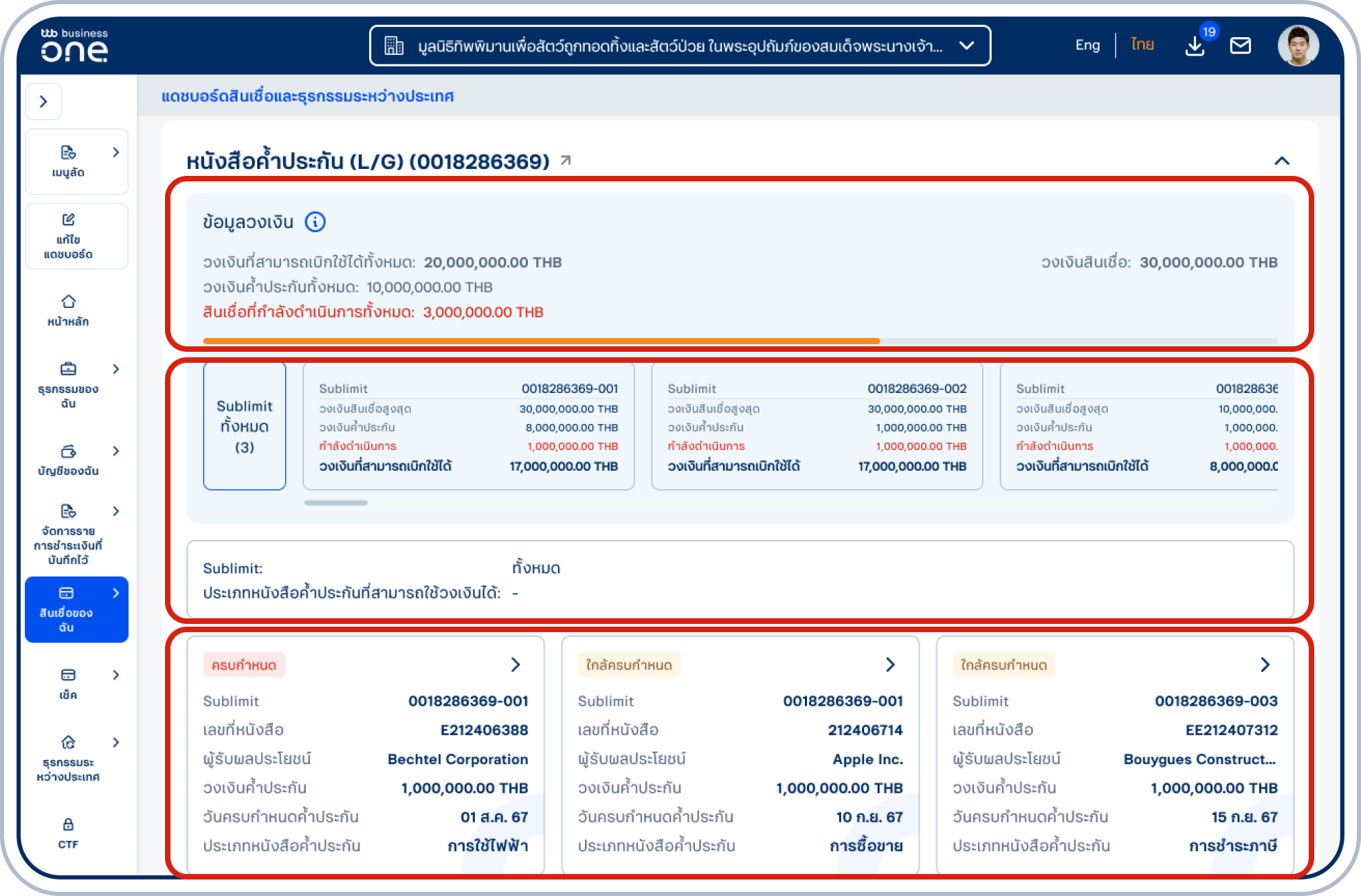Open Bouygues Construct... guarantee card arrow

click(1265, 664)
